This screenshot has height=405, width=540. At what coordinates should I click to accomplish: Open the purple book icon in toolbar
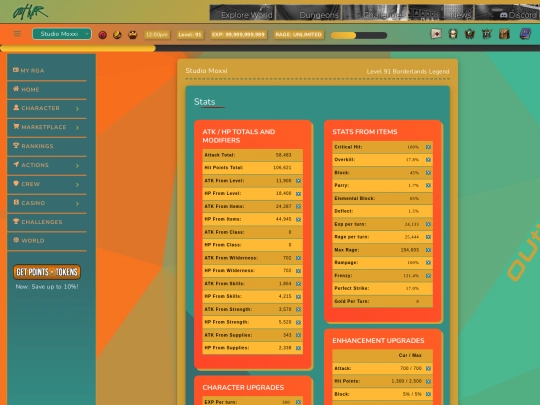525,34
